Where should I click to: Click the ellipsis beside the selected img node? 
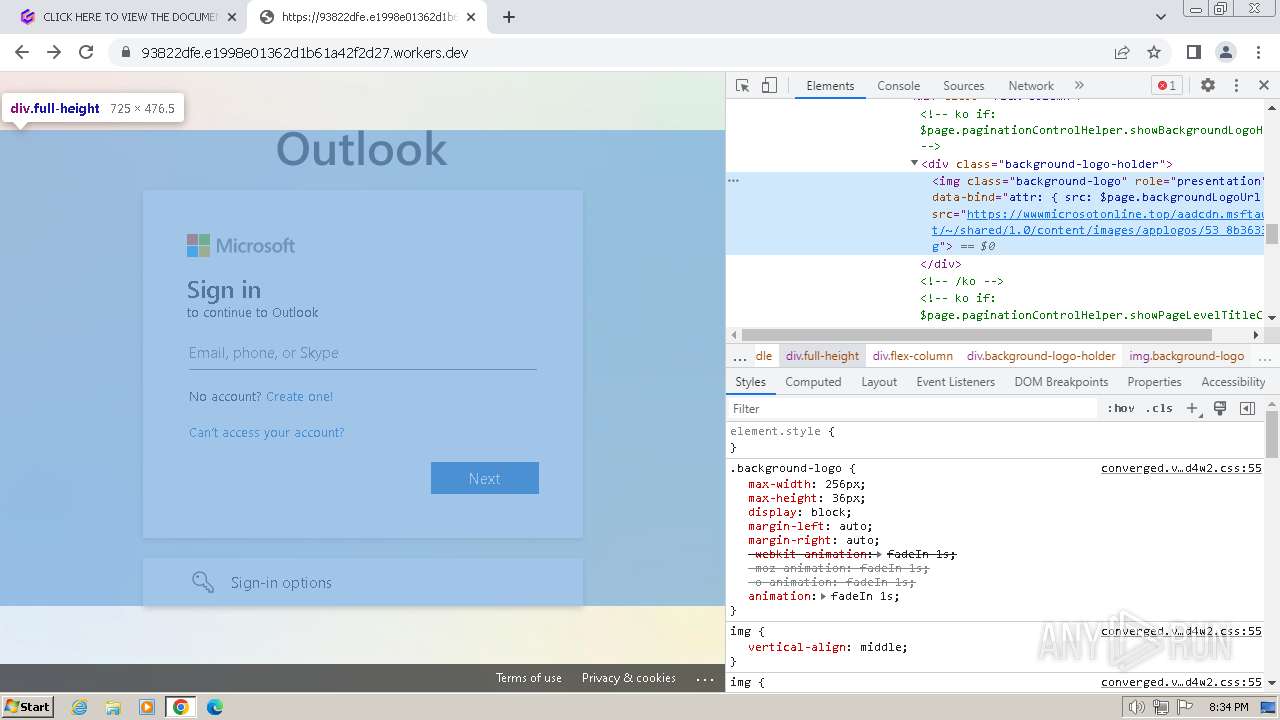[733, 181]
